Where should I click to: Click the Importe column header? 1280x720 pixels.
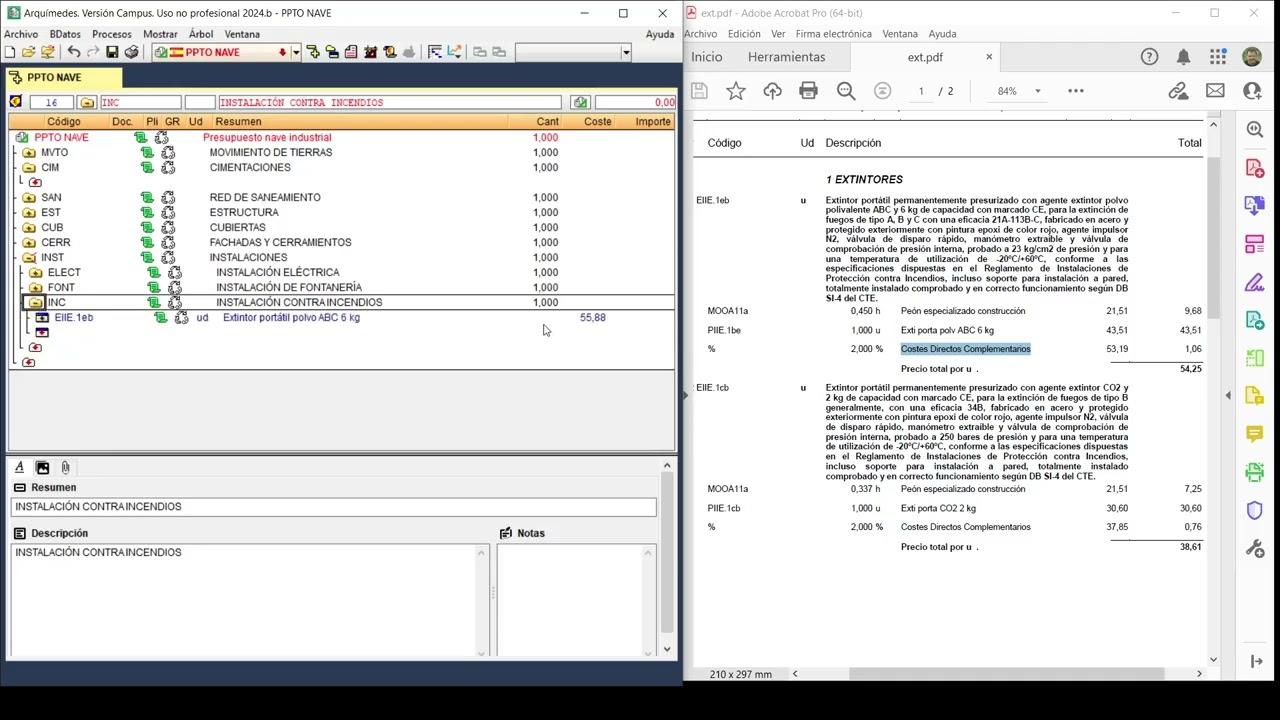click(x=653, y=122)
